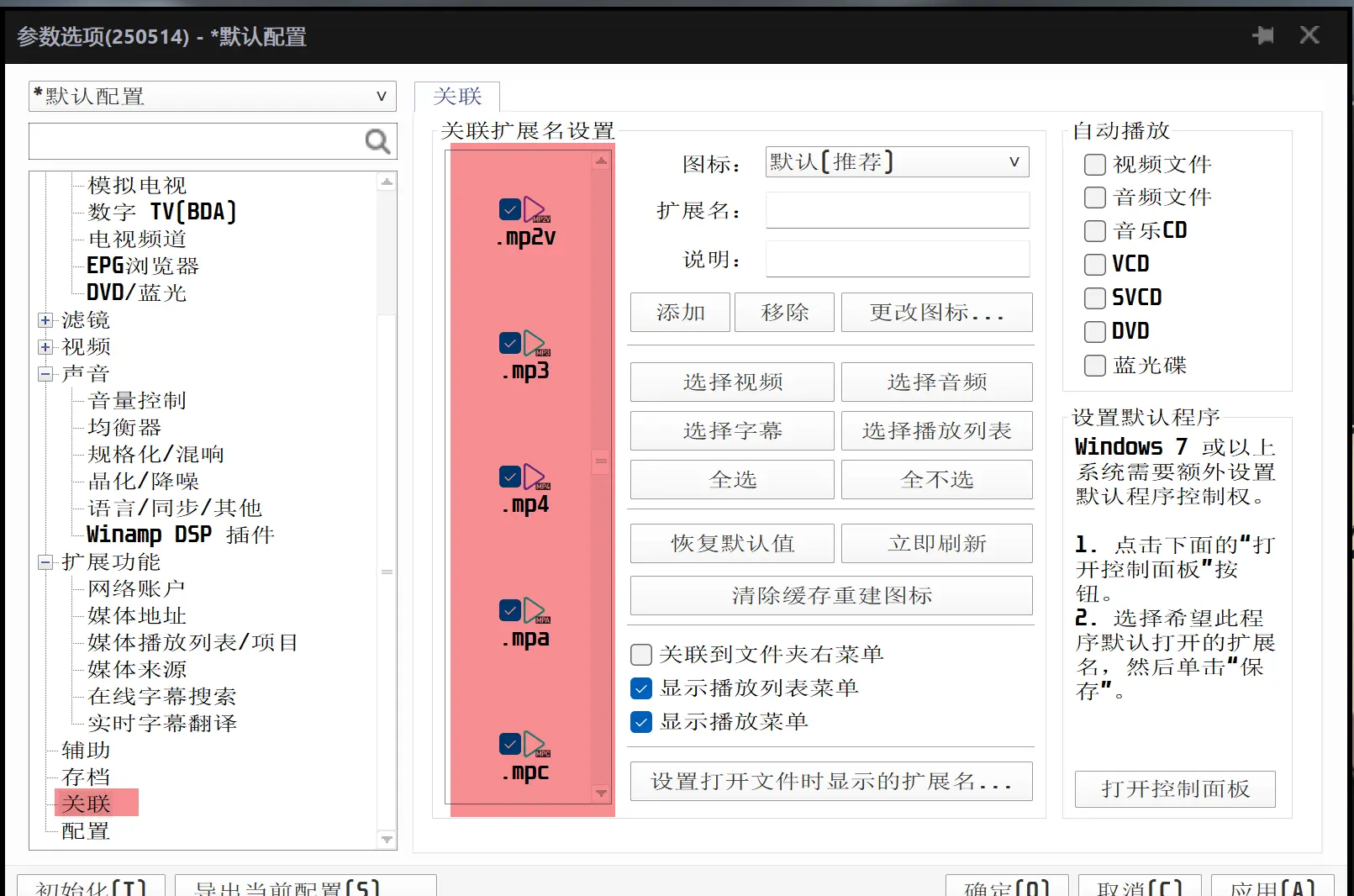This screenshot has height=896, width=1354.
Task: Enable autoplay for VCD
Action: point(1094,265)
